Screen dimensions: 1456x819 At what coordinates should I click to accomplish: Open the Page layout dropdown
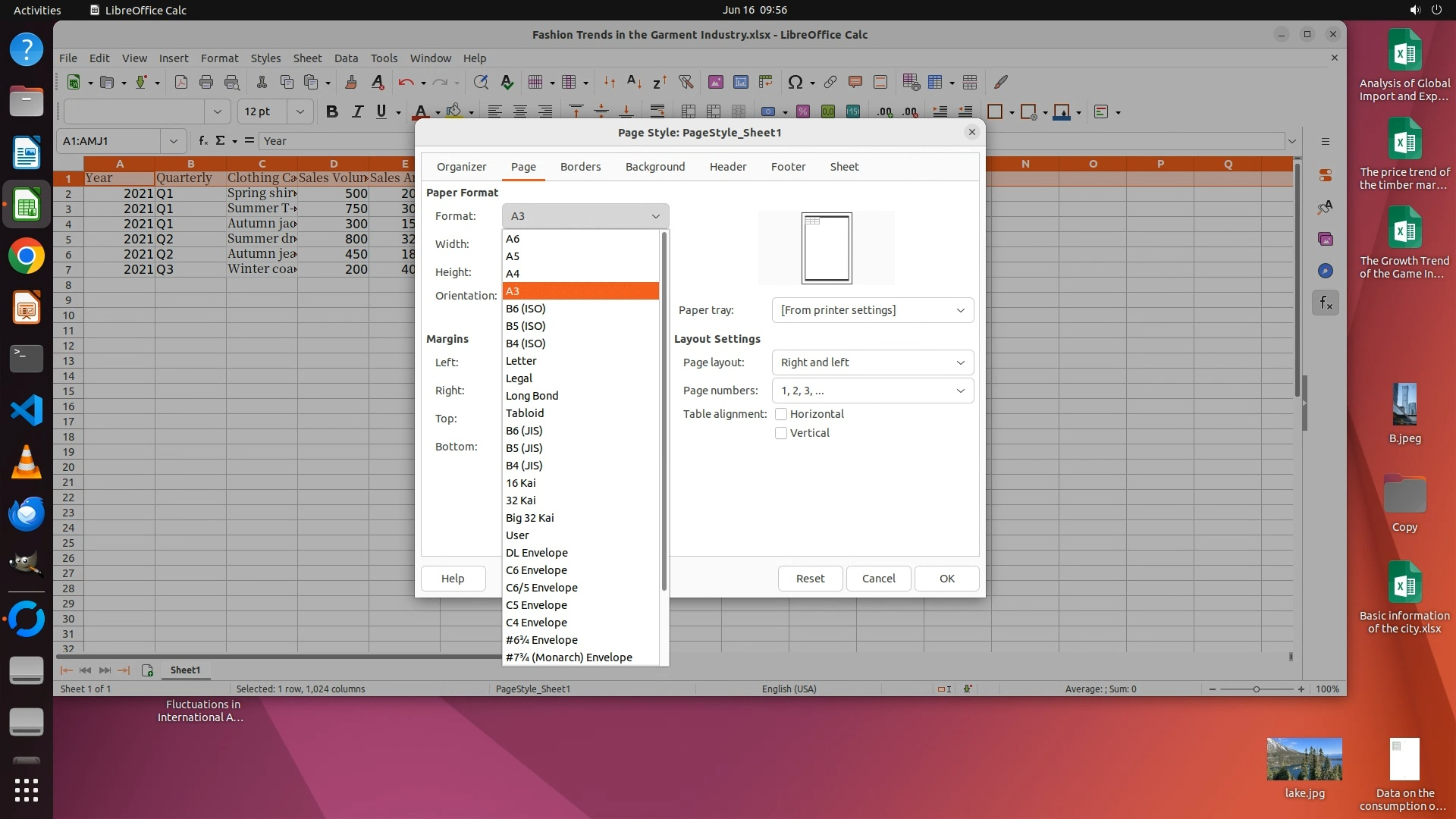872,362
